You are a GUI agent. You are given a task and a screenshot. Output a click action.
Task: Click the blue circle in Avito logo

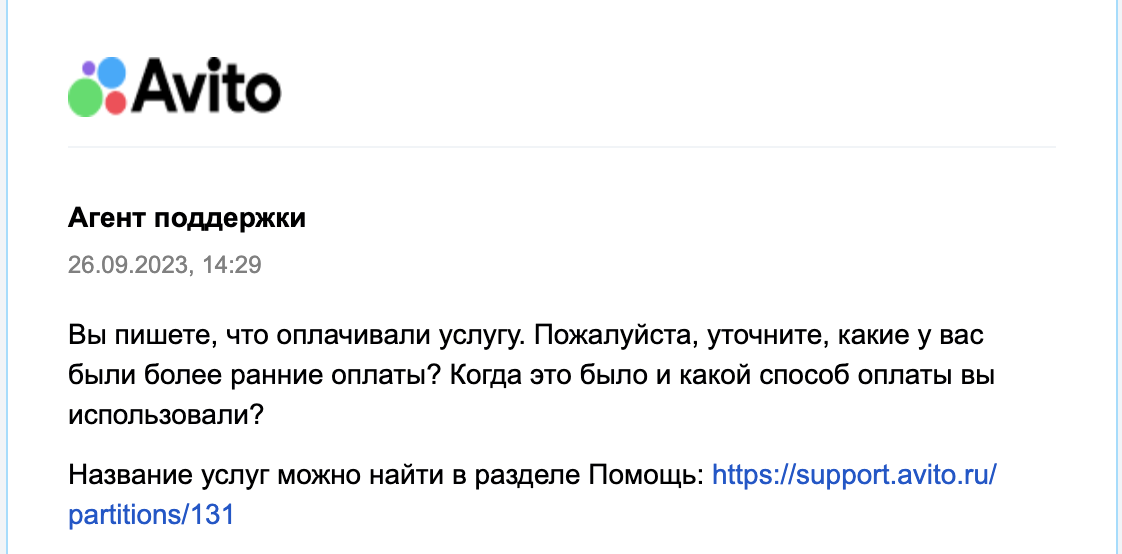[110, 73]
